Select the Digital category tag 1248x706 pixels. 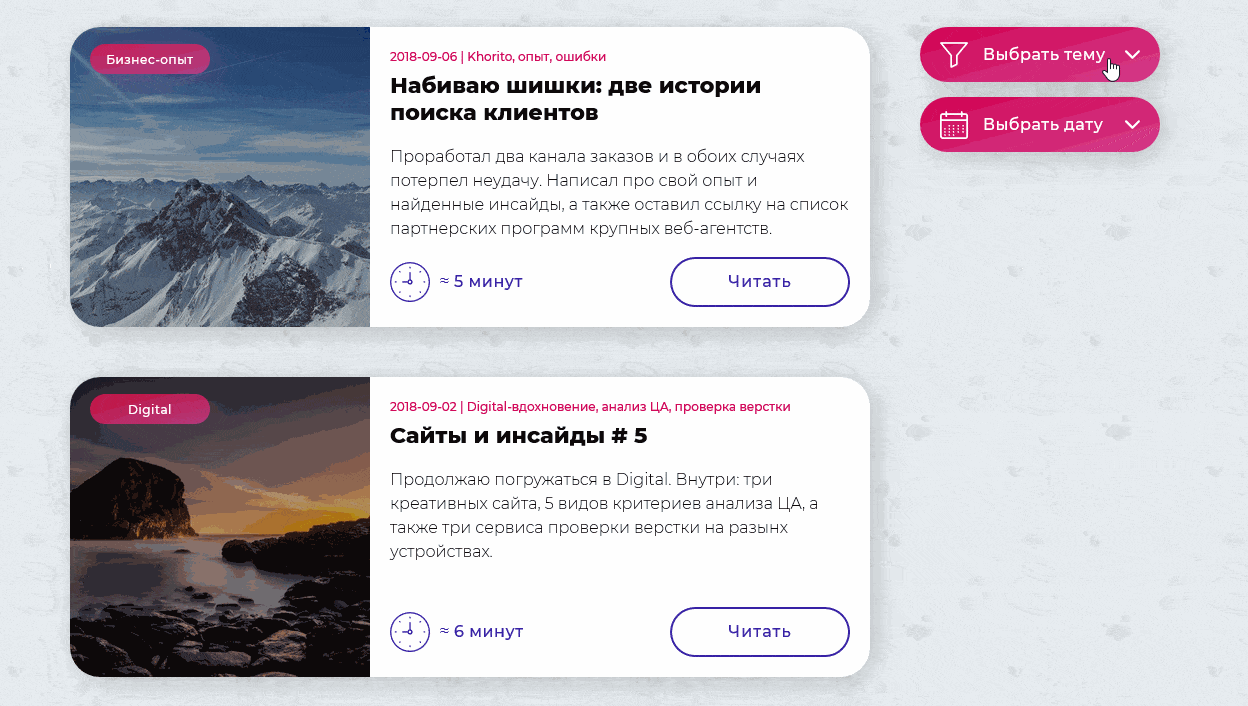(150, 409)
